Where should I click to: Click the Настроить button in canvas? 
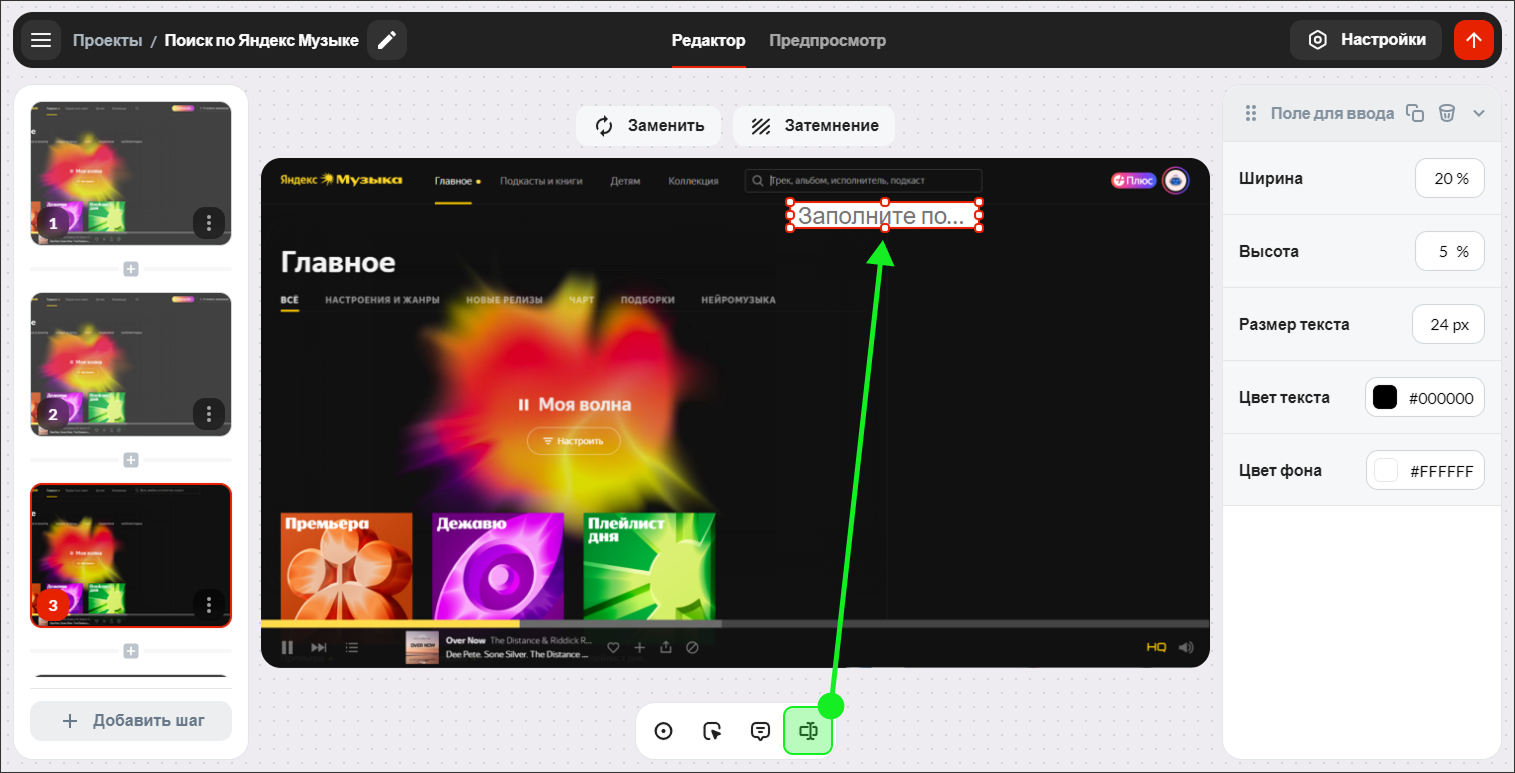[573, 441]
